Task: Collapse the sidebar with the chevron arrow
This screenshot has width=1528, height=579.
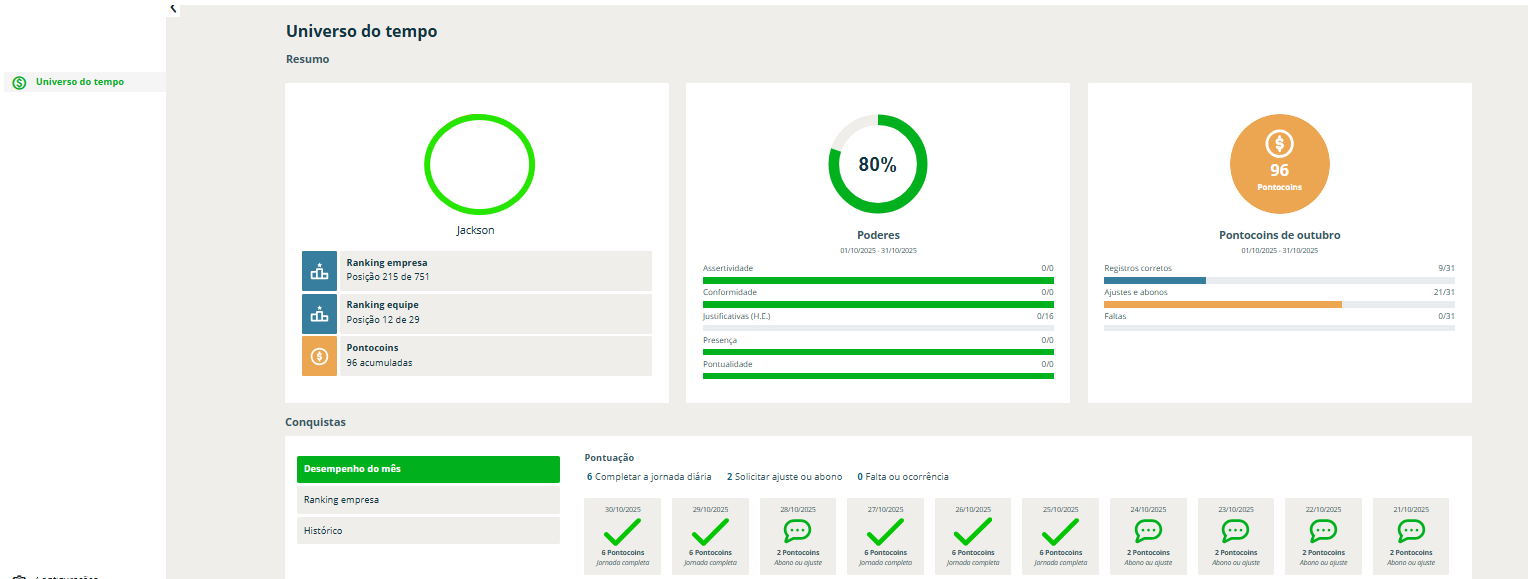Action: coord(173,8)
